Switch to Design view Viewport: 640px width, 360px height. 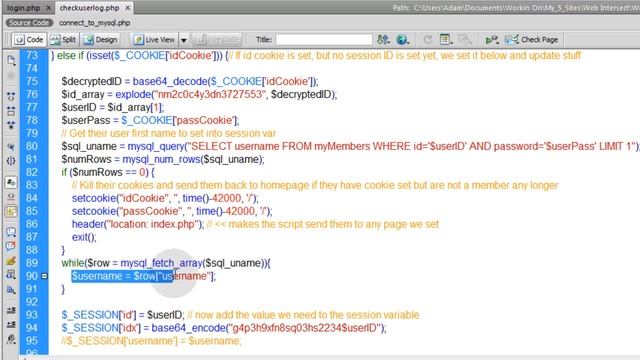coord(100,40)
